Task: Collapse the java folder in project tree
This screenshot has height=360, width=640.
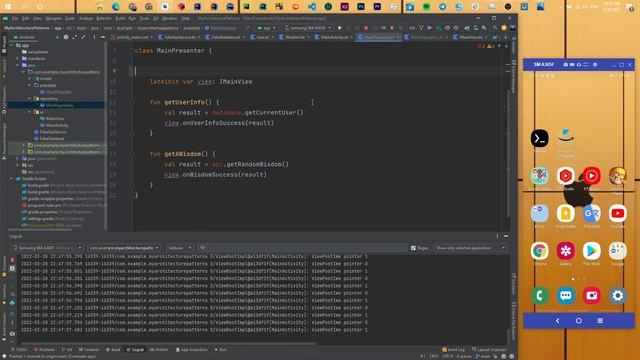Action: (x=18, y=65)
